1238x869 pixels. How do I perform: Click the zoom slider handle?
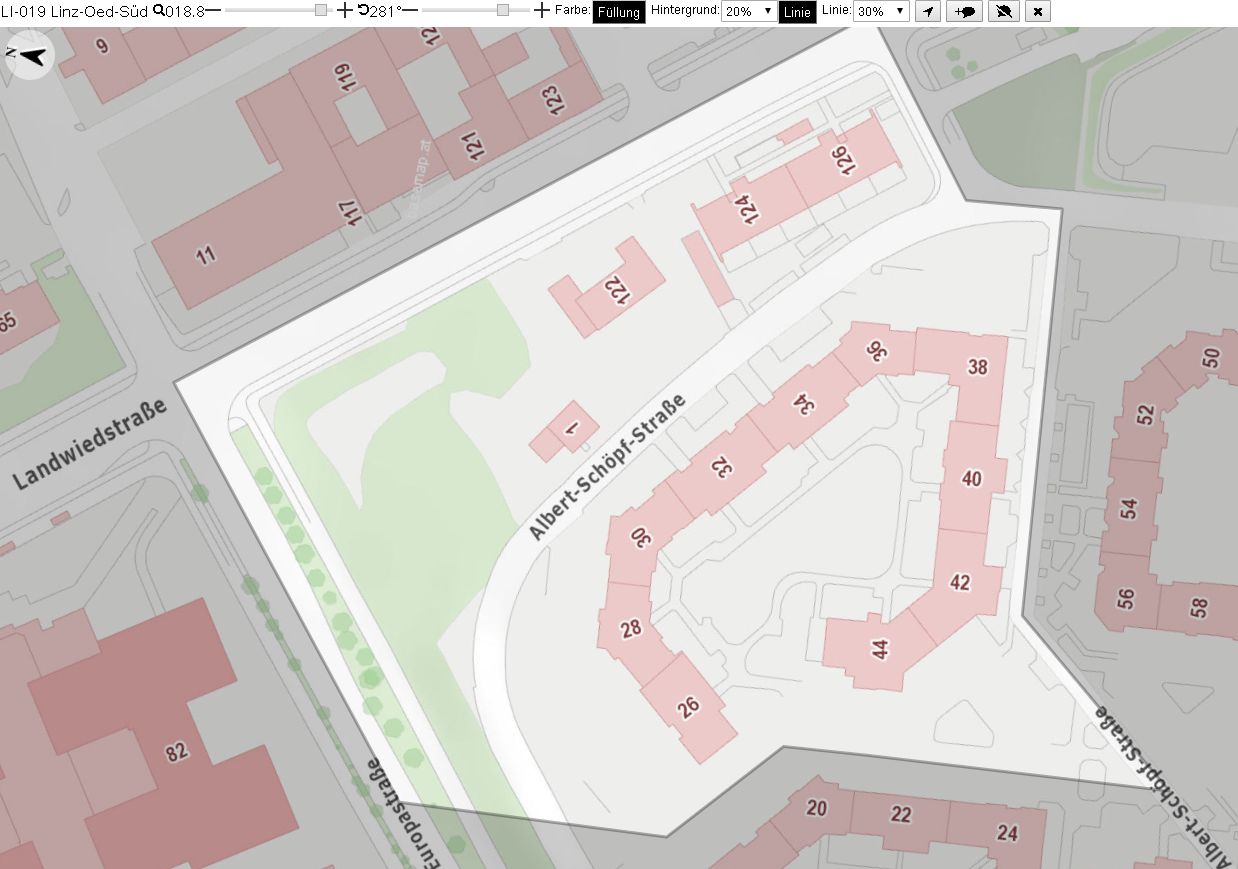(321, 10)
